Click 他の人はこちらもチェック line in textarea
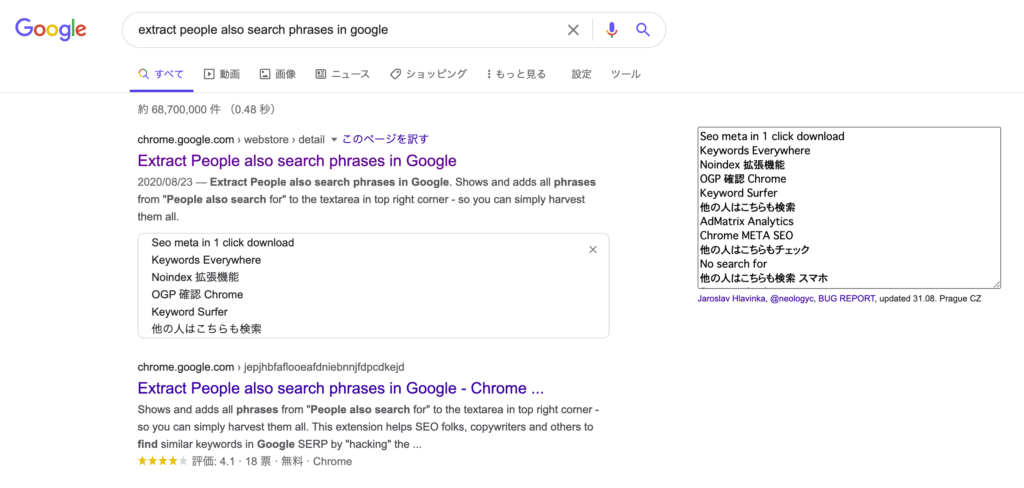Image resolution: width=1024 pixels, height=488 pixels. [x=754, y=250]
